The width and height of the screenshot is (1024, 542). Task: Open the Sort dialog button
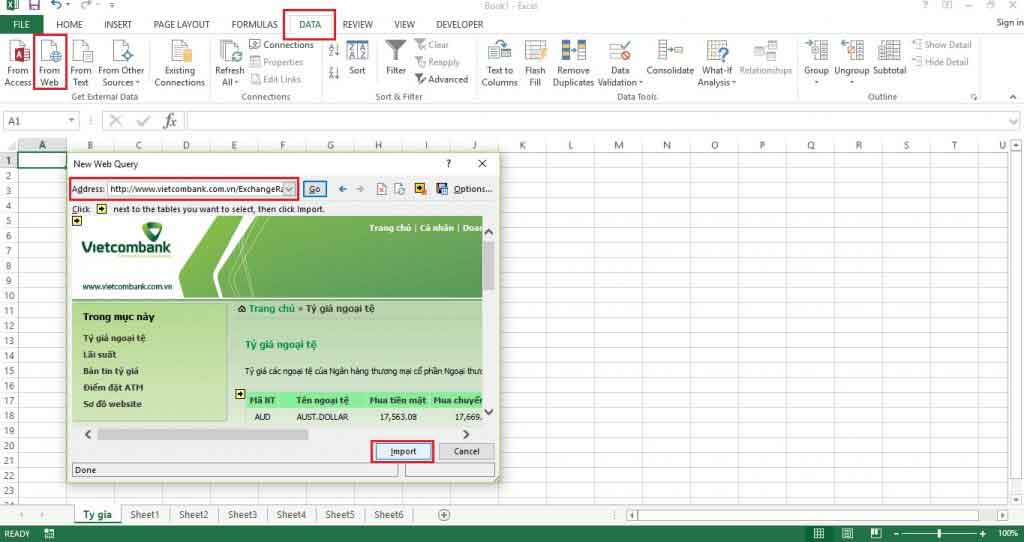pyautogui.click(x=357, y=59)
